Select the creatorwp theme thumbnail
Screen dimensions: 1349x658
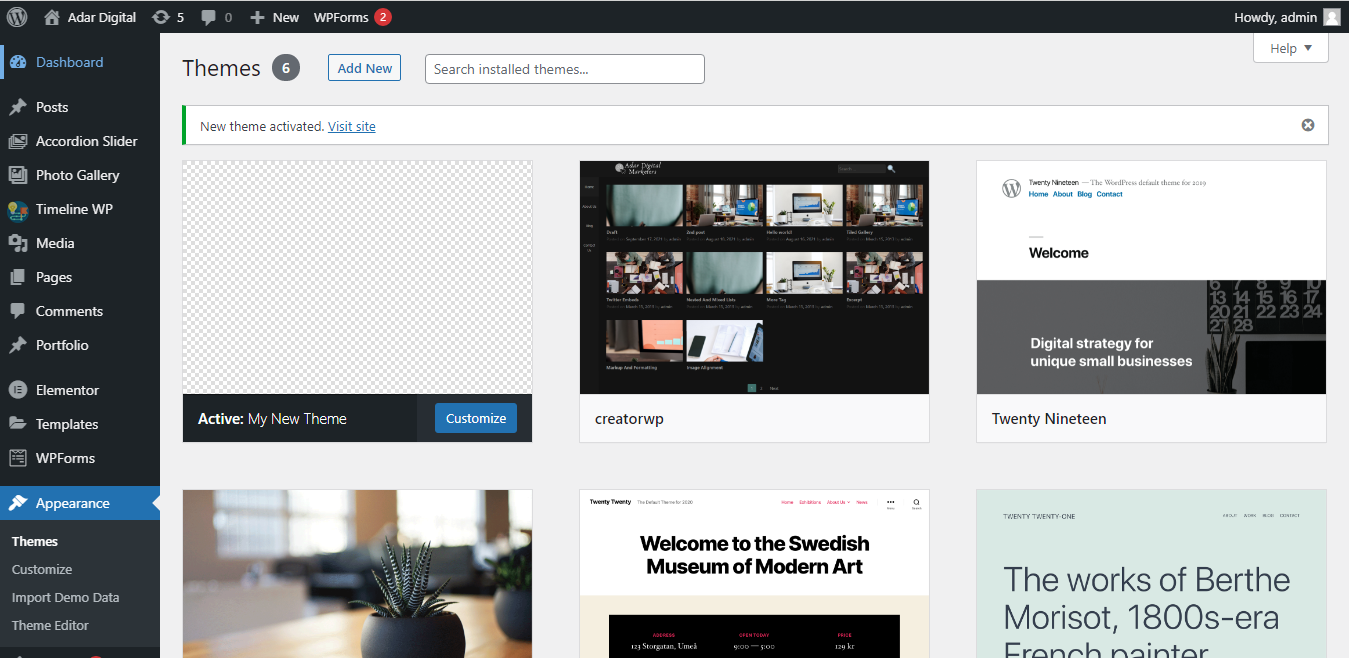[x=754, y=277]
